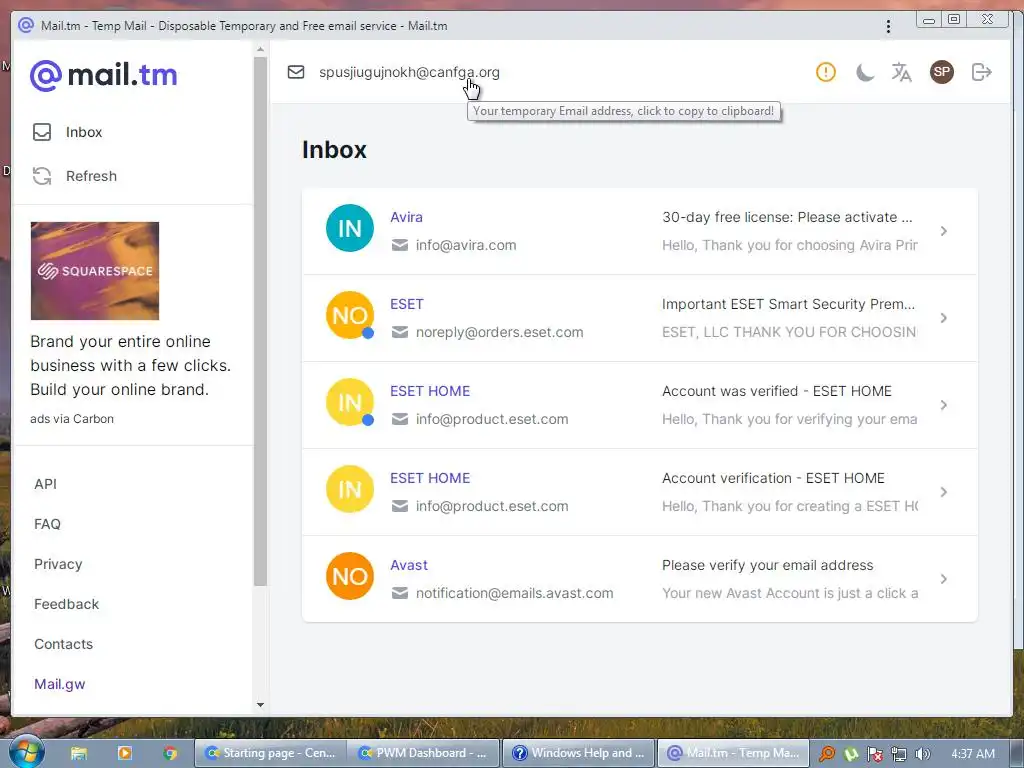Open the Contacts link
1024x768 pixels.
[x=63, y=644]
